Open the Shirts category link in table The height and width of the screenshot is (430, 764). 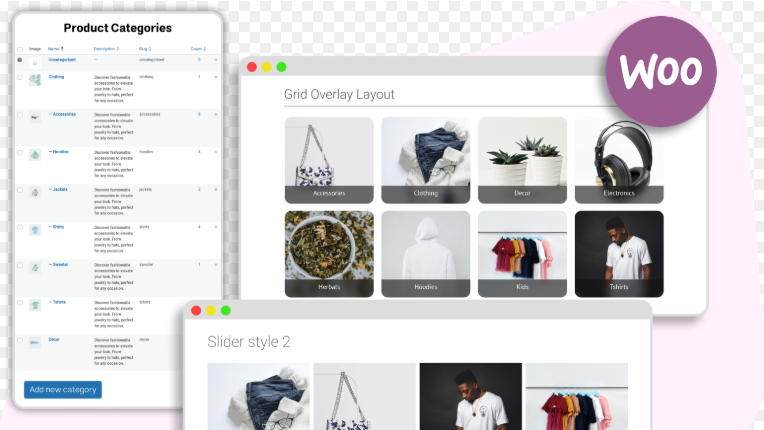click(58, 226)
